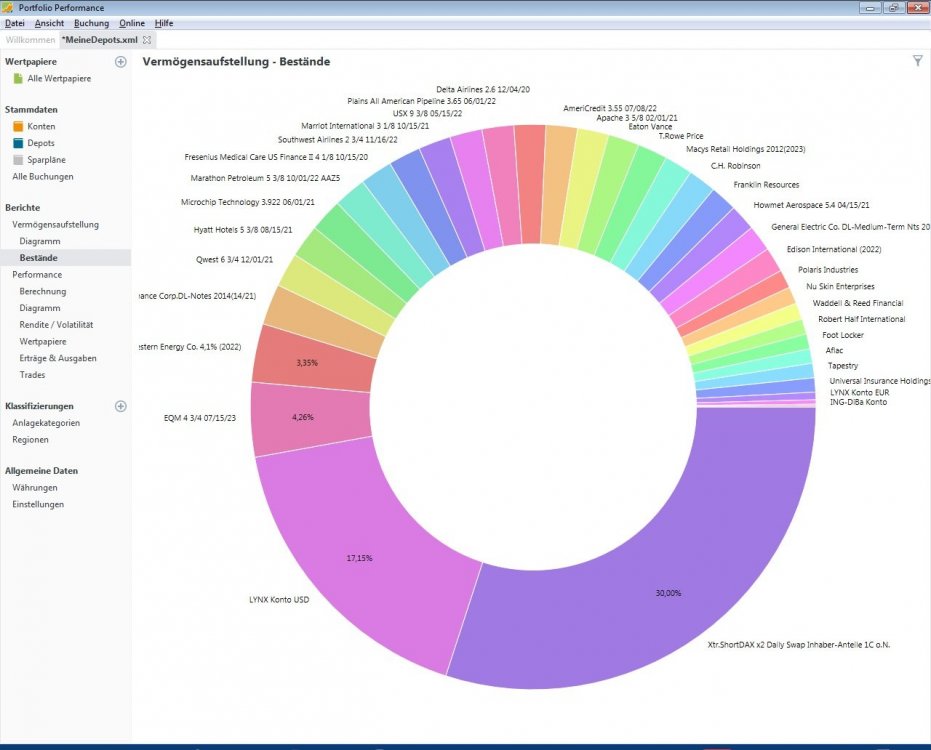Switch to the Willkommen tab
Image resolution: width=931 pixels, height=750 pixels.
30,40
